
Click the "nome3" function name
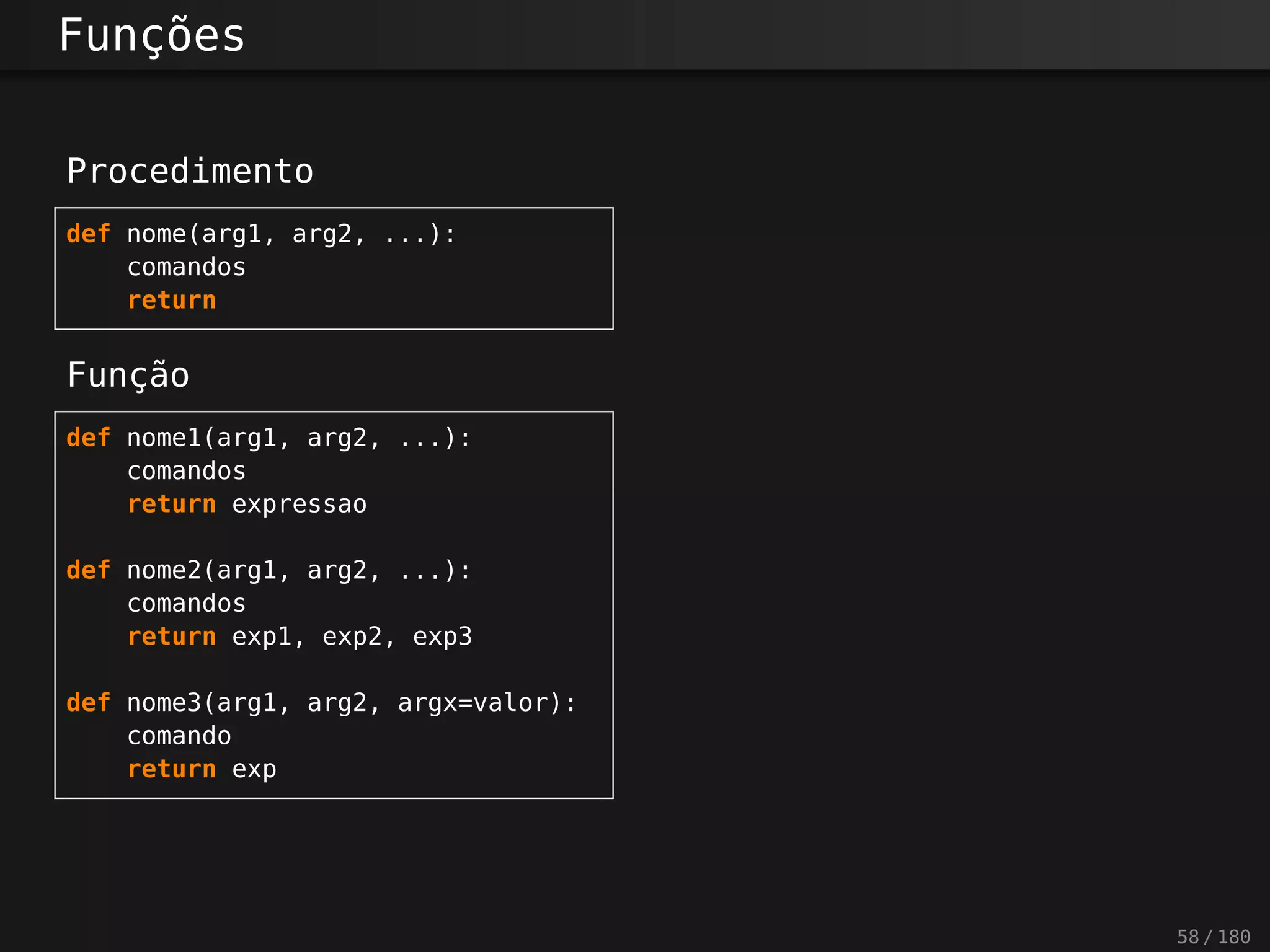(x=164, y=703)
